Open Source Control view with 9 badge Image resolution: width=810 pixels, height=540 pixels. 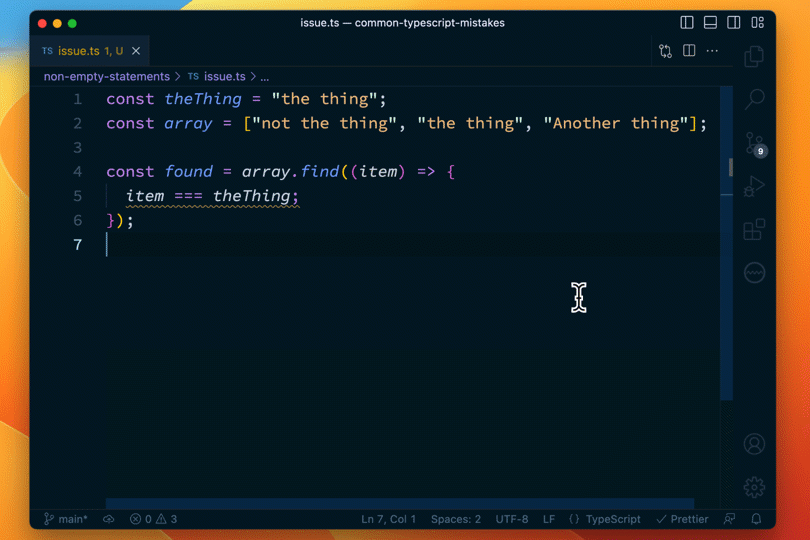tap(754, 144)
